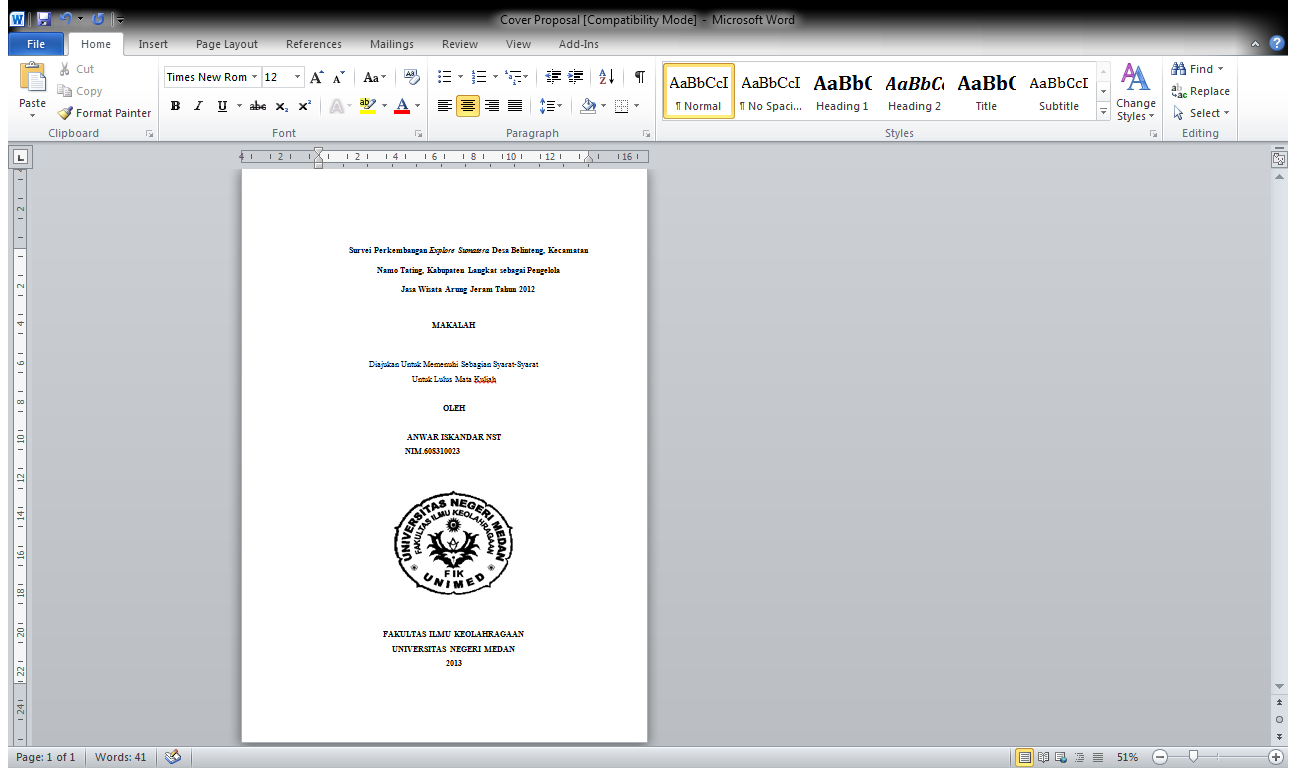
Task: Click the Sort icon
Action: click(x=606, y=77)
